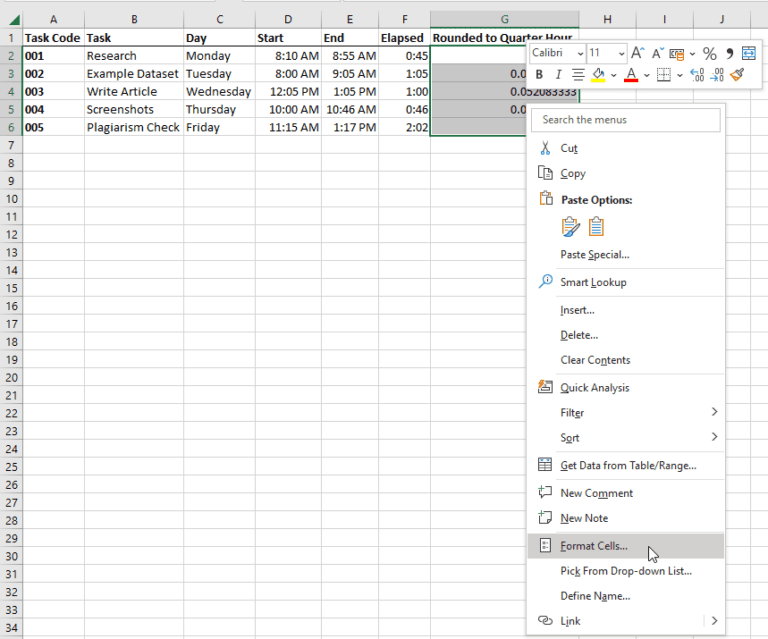
Task: Toggle Italic in the mini toolbar
Action: tap(558, 74)
